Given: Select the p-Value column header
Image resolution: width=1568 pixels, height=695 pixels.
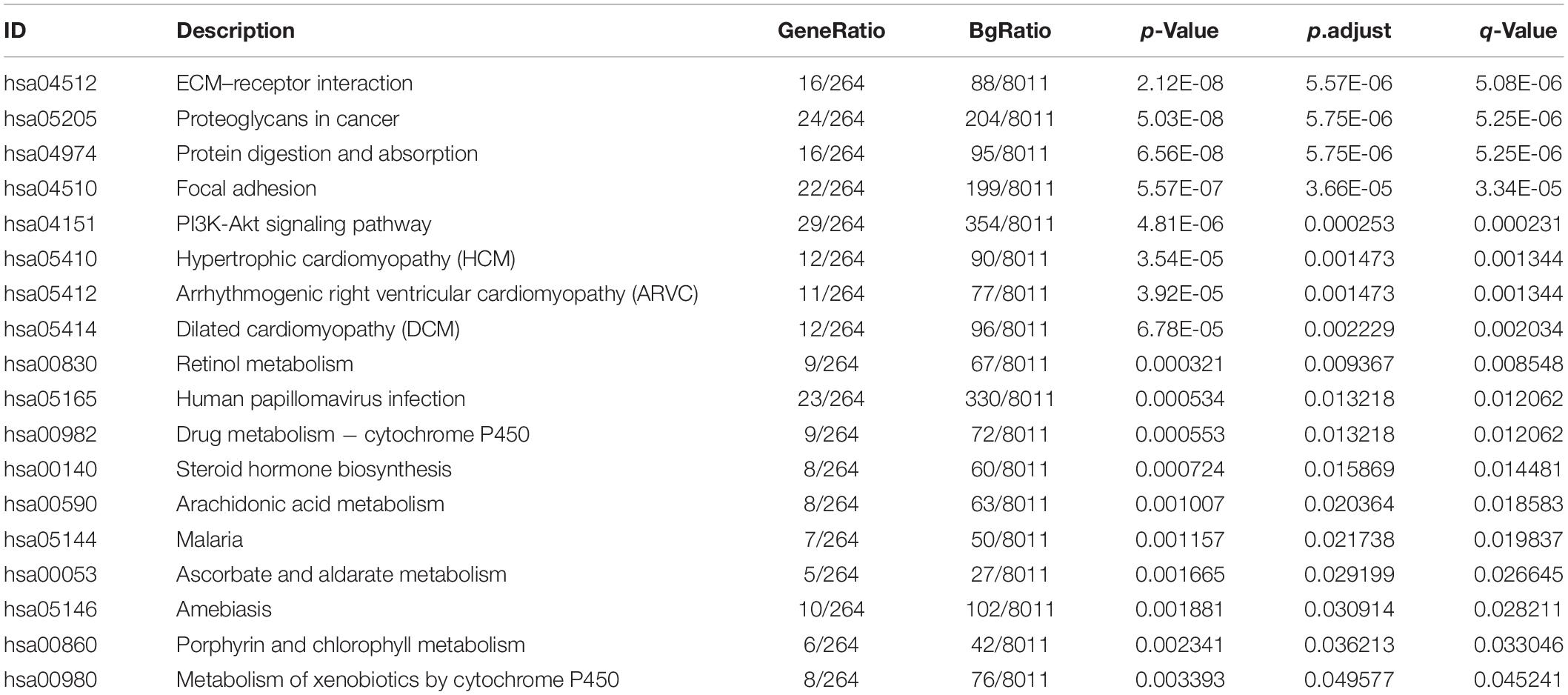Looking at the screenshot, I should [x=1179, y=30].
